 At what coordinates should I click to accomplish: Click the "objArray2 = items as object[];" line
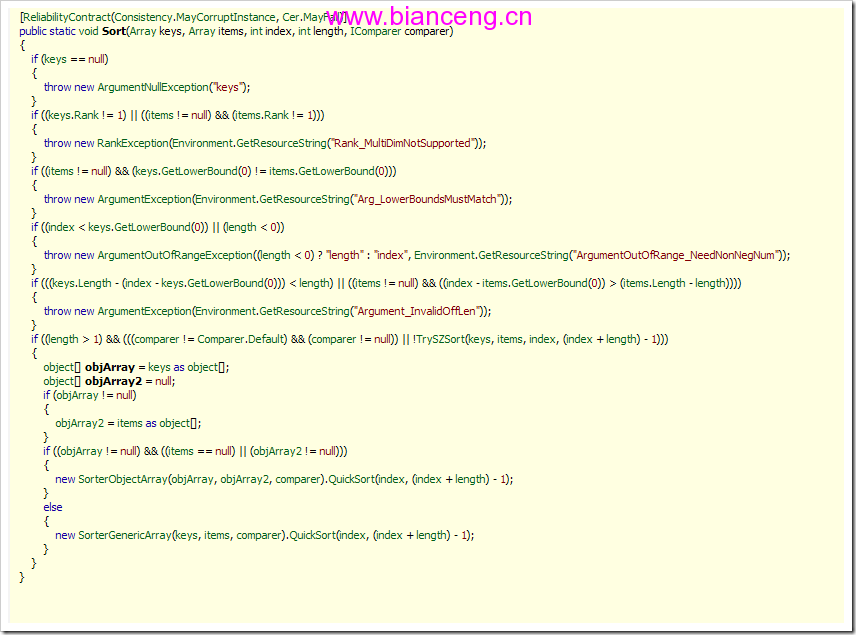pyautogui.click(x=128, y=423)
